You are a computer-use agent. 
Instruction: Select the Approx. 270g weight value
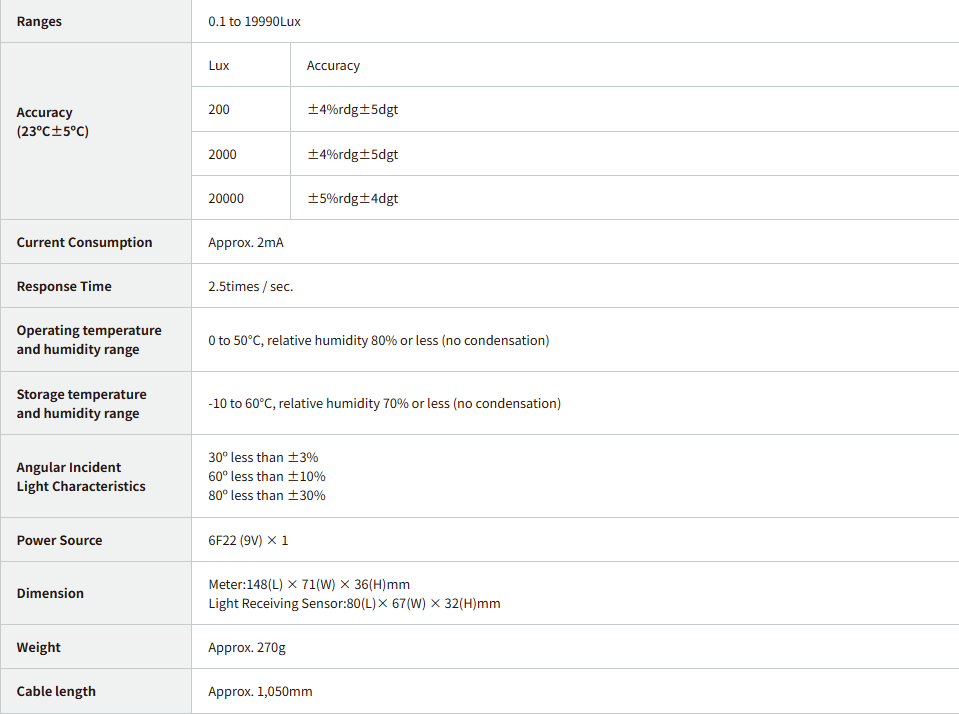point(247,647)
